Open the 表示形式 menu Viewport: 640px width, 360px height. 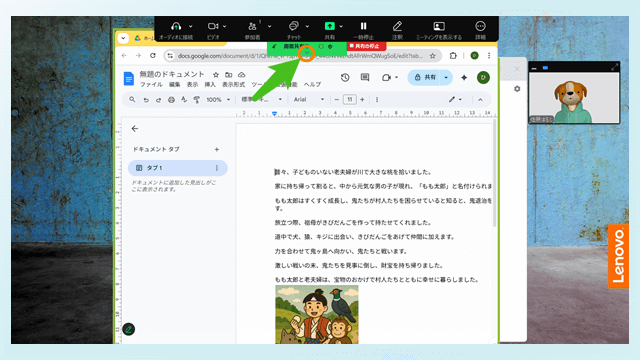tap(233, 84)
